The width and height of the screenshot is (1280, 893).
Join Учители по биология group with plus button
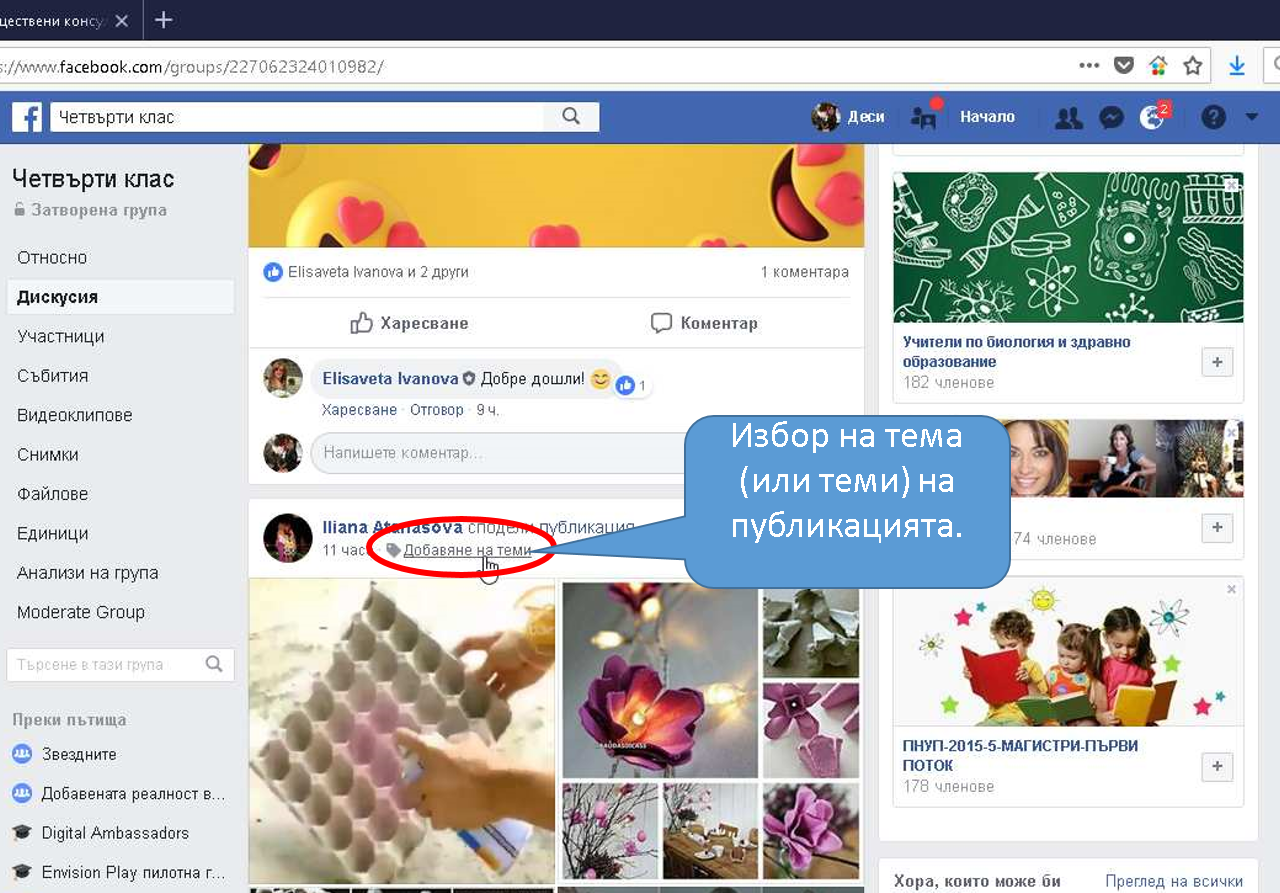1217,362
